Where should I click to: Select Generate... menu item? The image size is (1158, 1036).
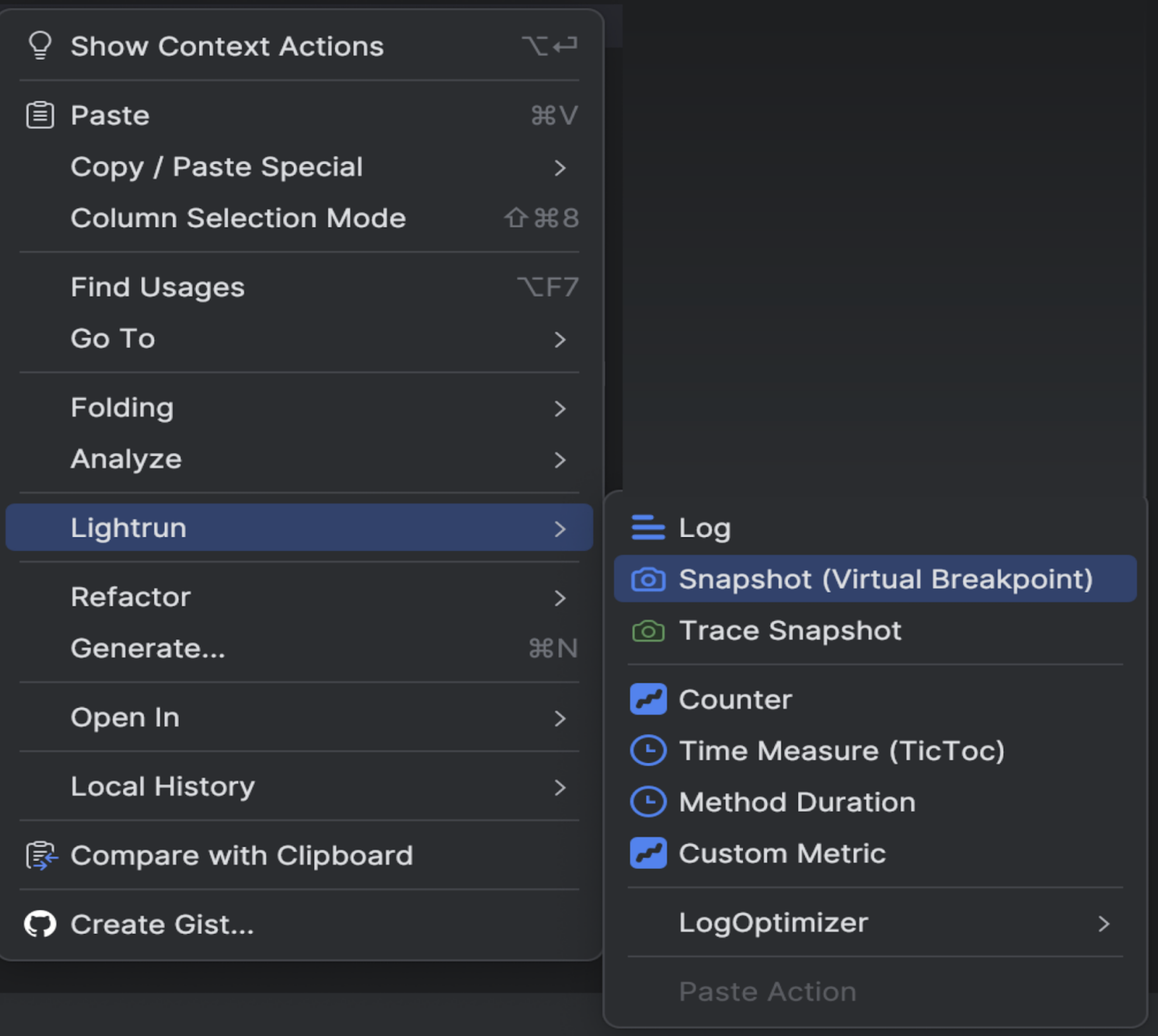pyautogui.click(x=148, y=648)
